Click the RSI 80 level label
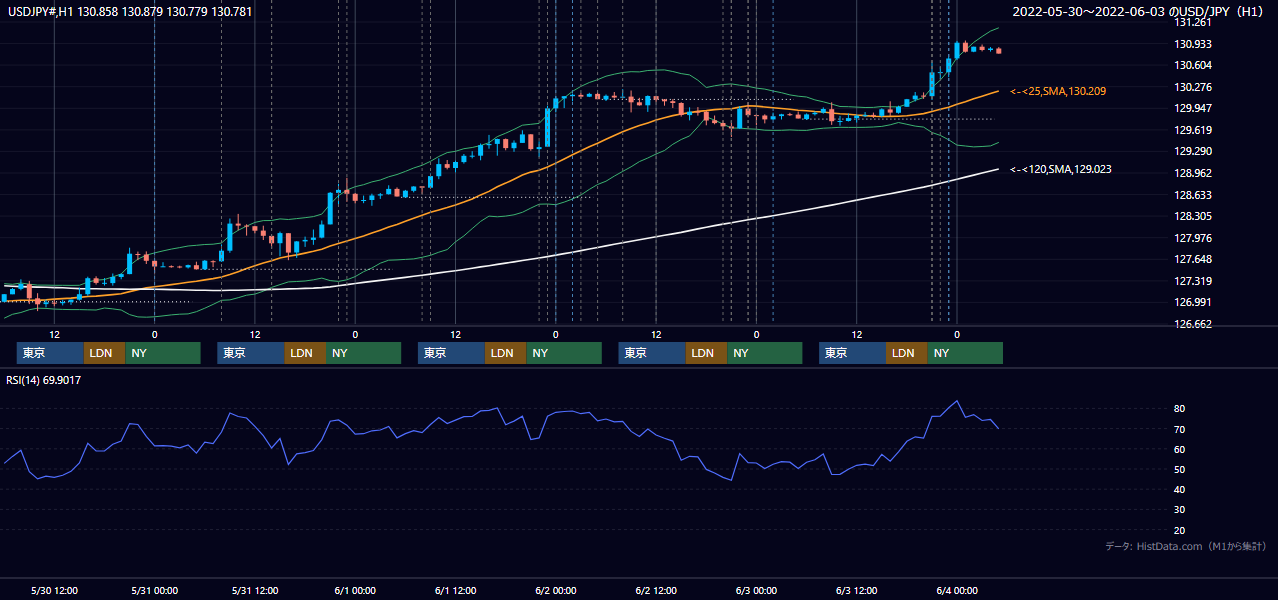The height and width of the screenshot is (600, 1278). point(1180,409)
